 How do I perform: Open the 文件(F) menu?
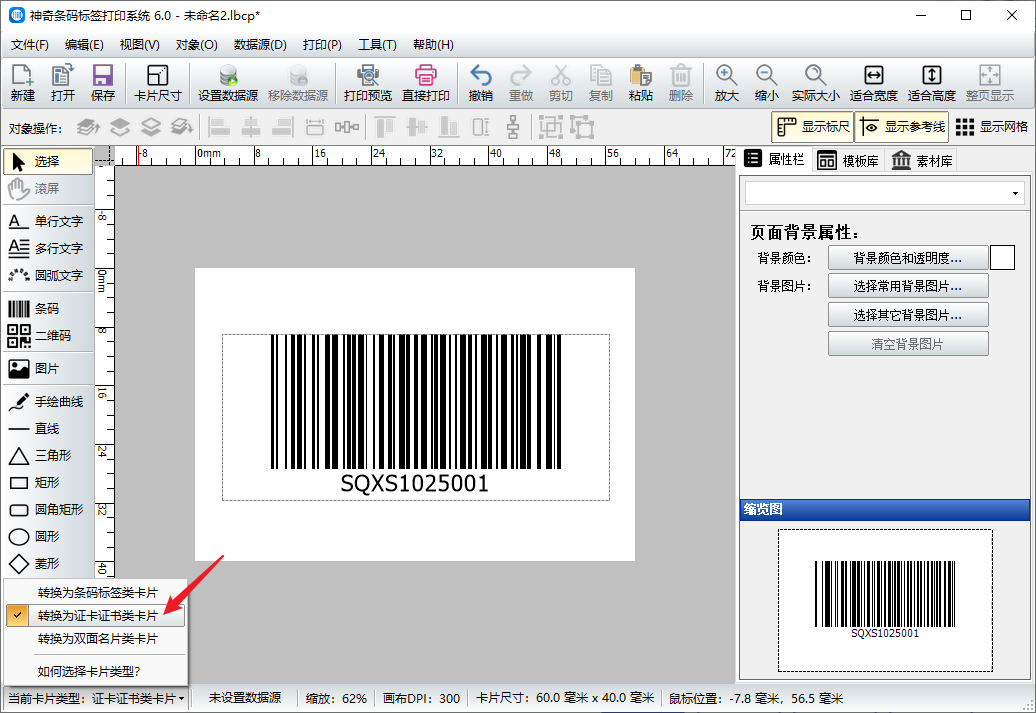(x=30, y=45)
